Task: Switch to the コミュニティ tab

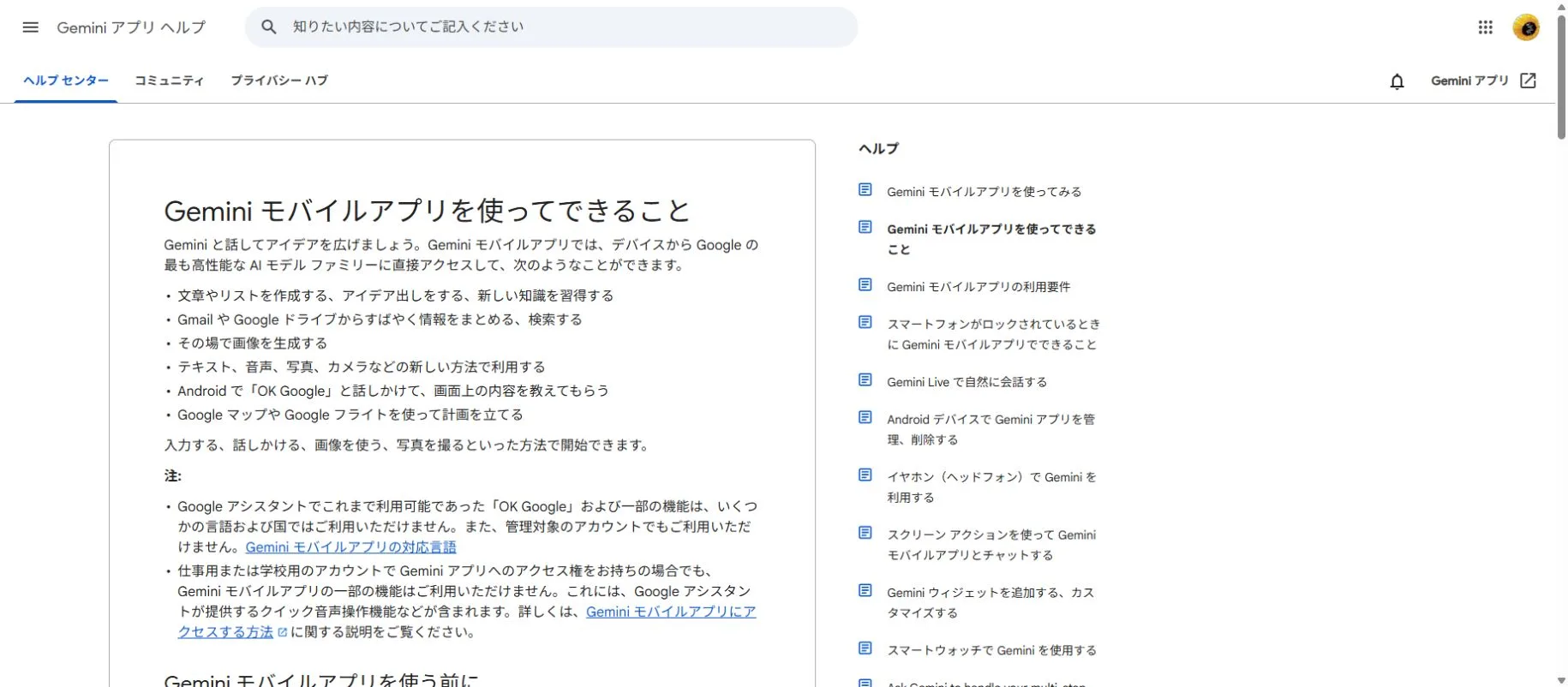Action: click(169, 81)
